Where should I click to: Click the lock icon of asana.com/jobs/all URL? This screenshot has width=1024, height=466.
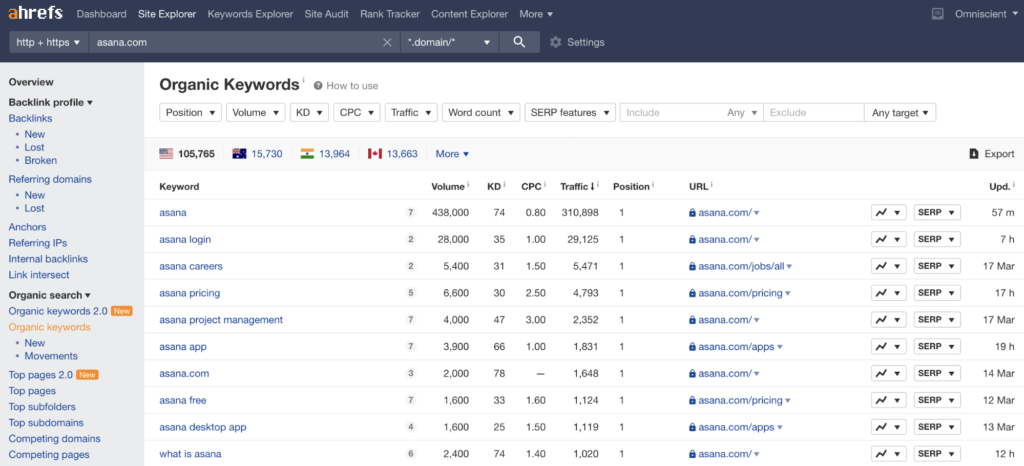pyautogui.click(x=692, y=266)
